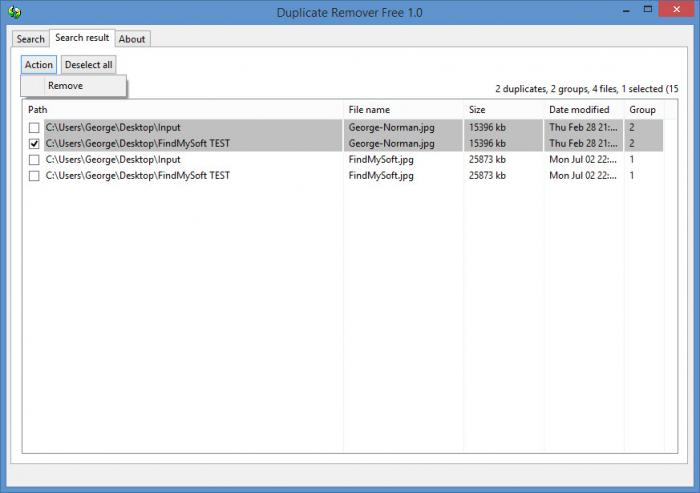Open the About tab

tap(132, 39)
